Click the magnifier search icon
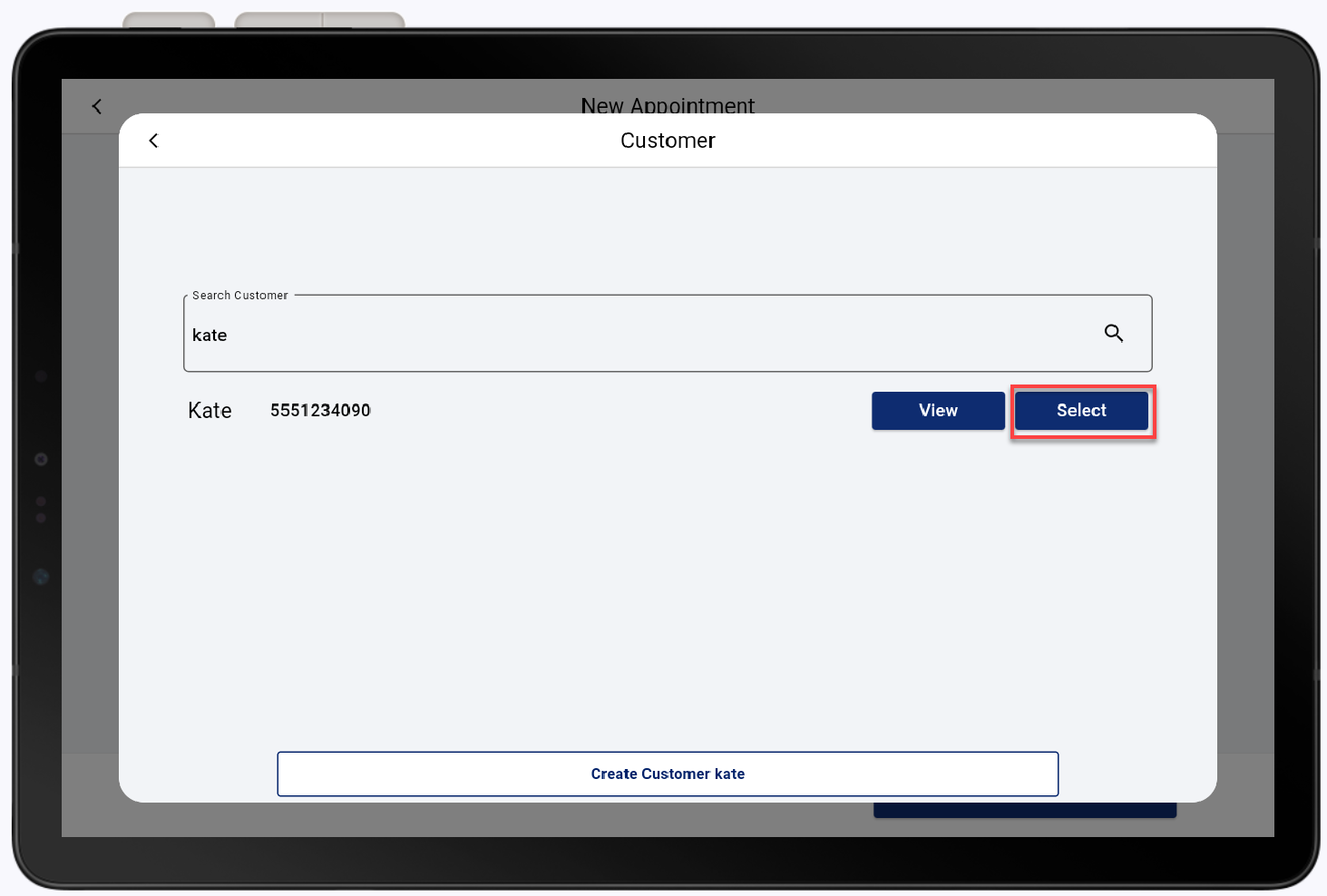The width and height of the screenshot is (1327, 896). pos(1114,333)
